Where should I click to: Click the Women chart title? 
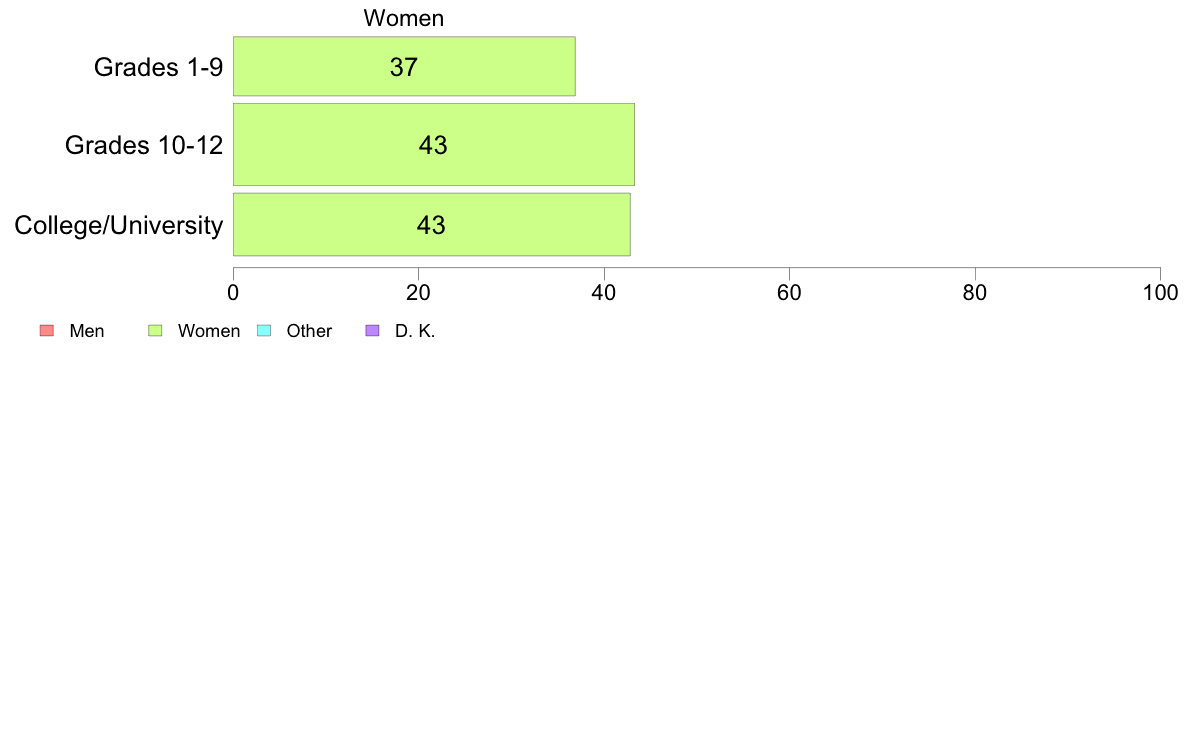(404, 18)
